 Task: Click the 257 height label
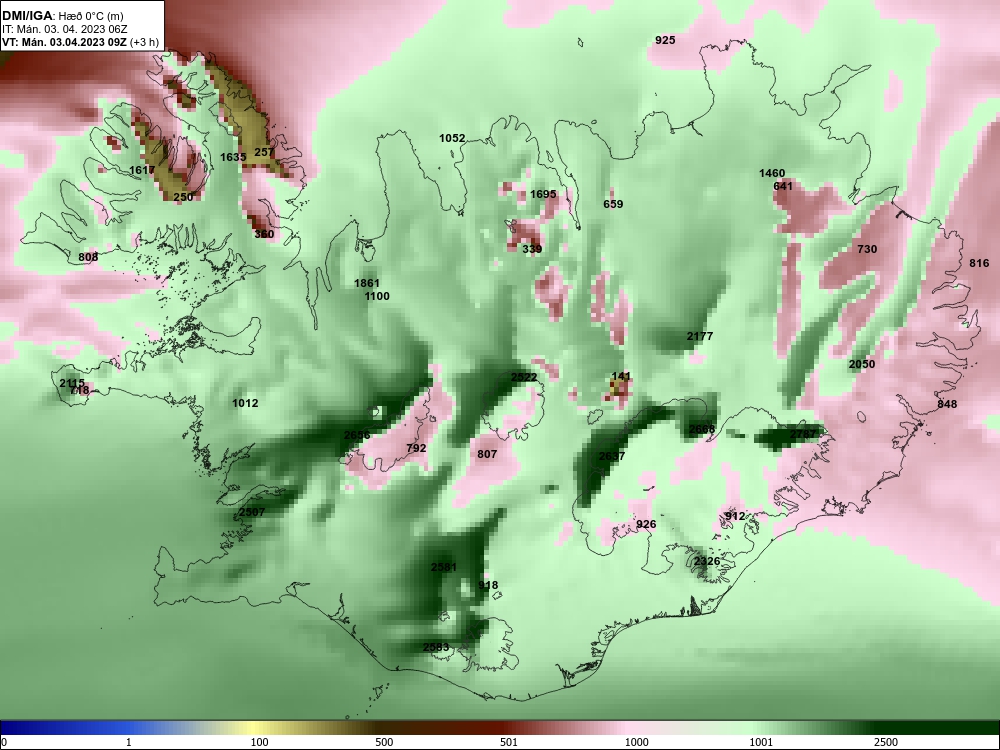(264, 152)
